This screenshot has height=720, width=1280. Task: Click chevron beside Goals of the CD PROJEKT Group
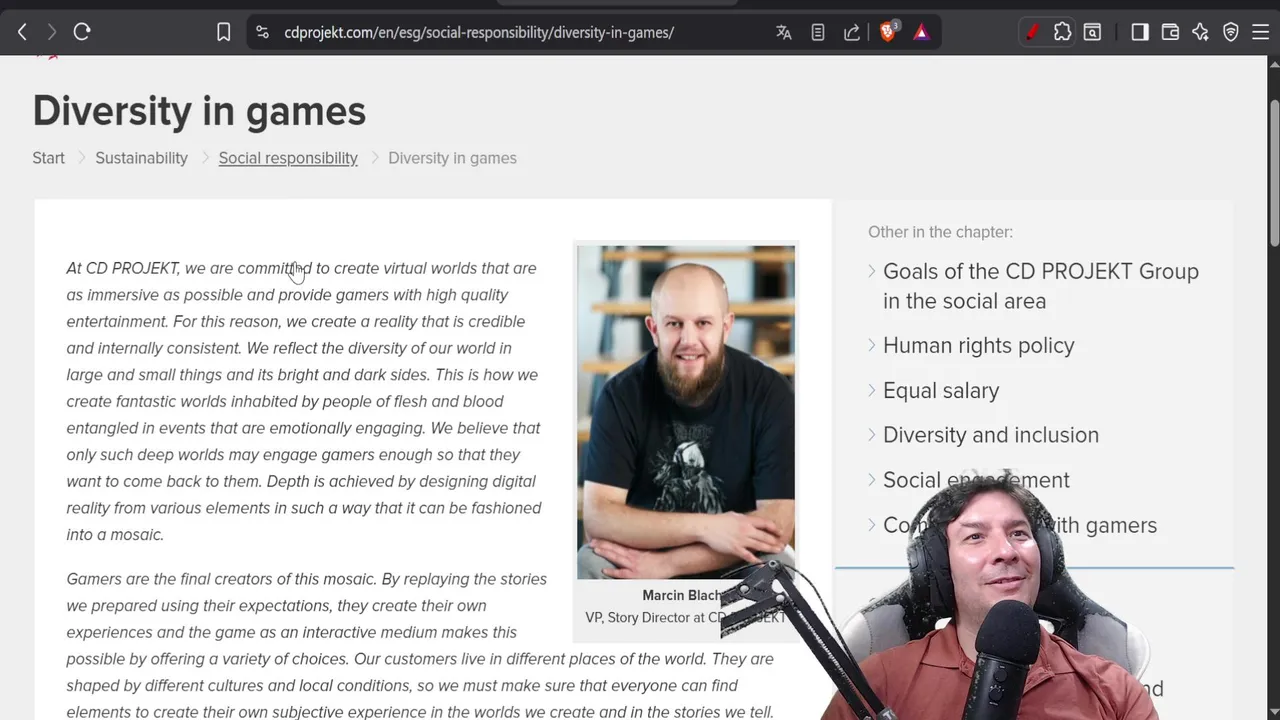(x=872, y=271)
